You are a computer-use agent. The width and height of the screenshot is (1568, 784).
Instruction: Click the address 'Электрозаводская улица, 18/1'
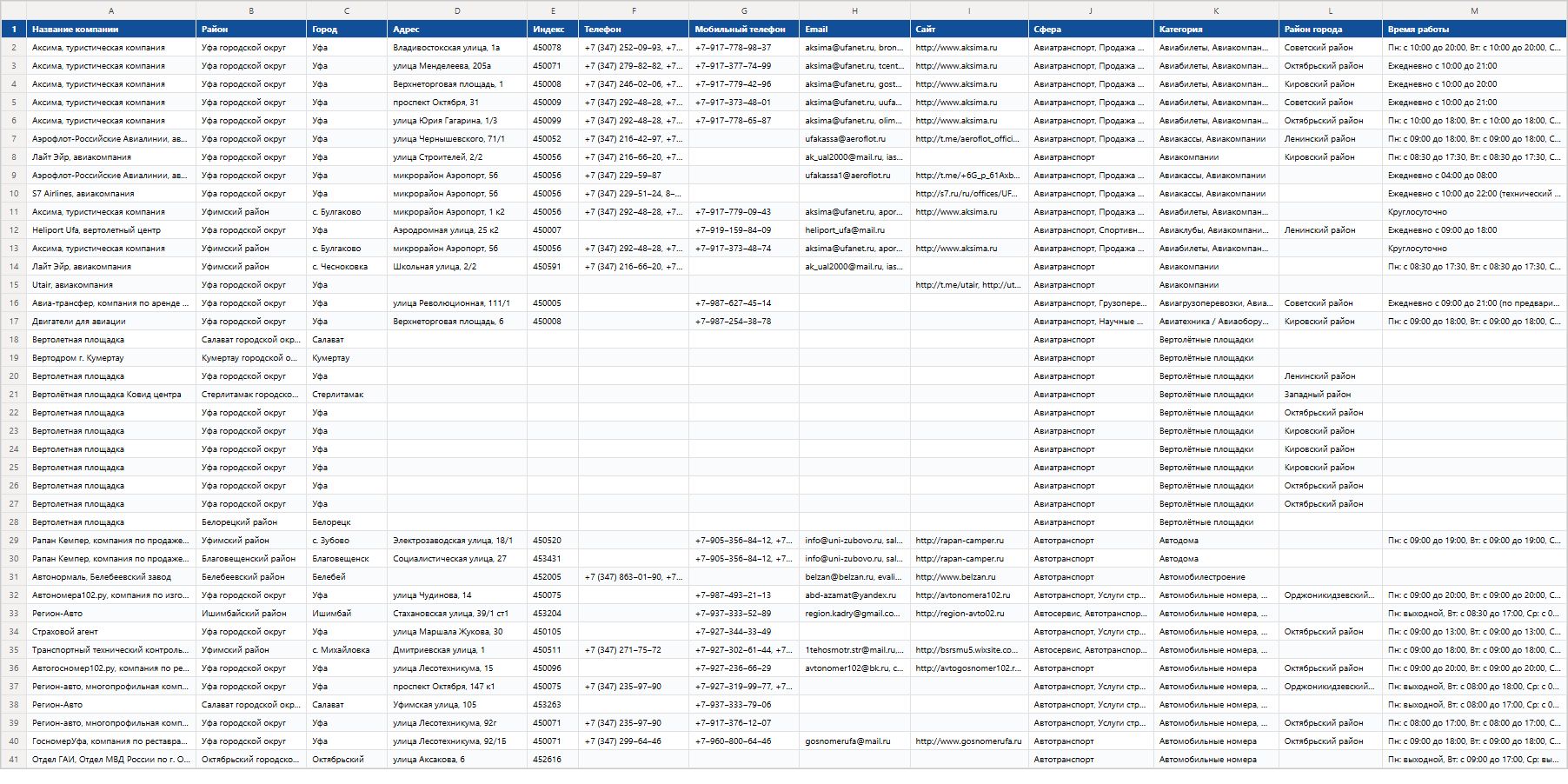click(457, 541)
